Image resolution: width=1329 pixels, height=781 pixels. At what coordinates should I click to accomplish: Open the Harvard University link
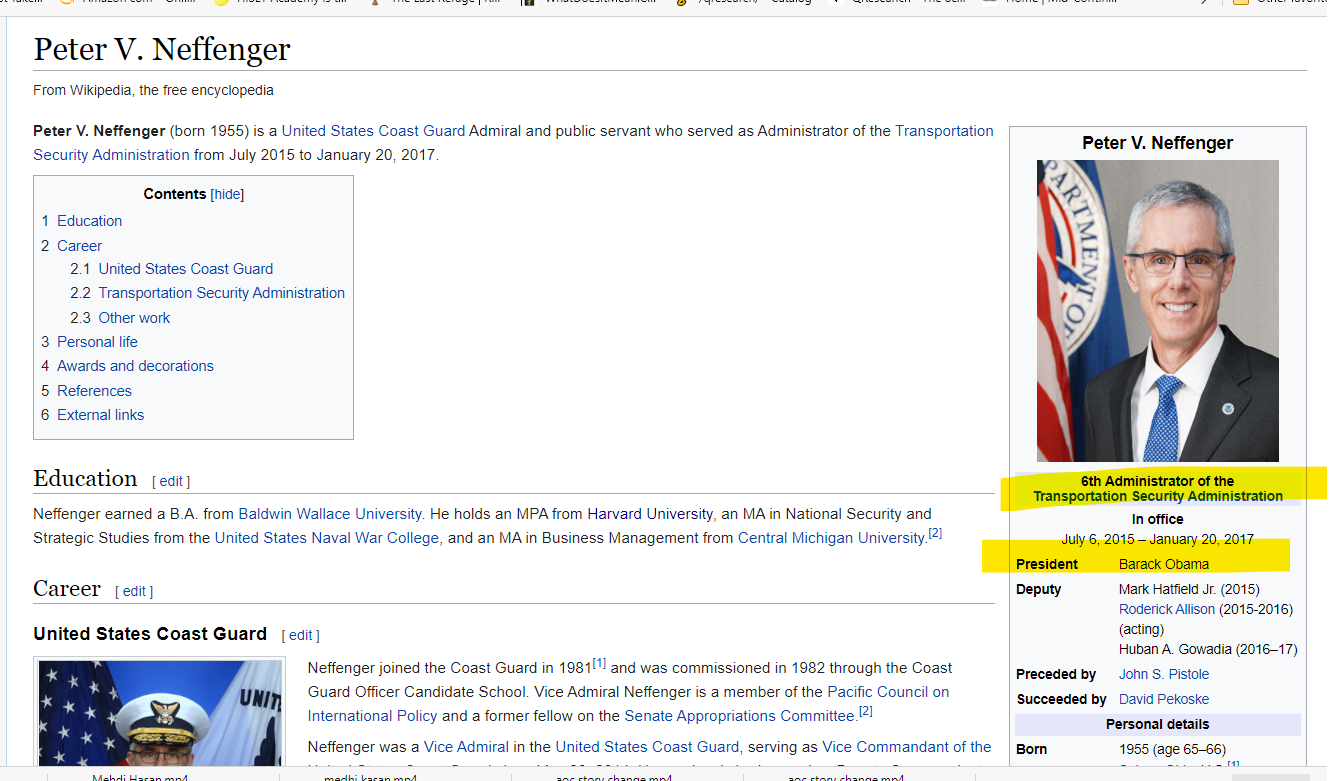point(650,514)
